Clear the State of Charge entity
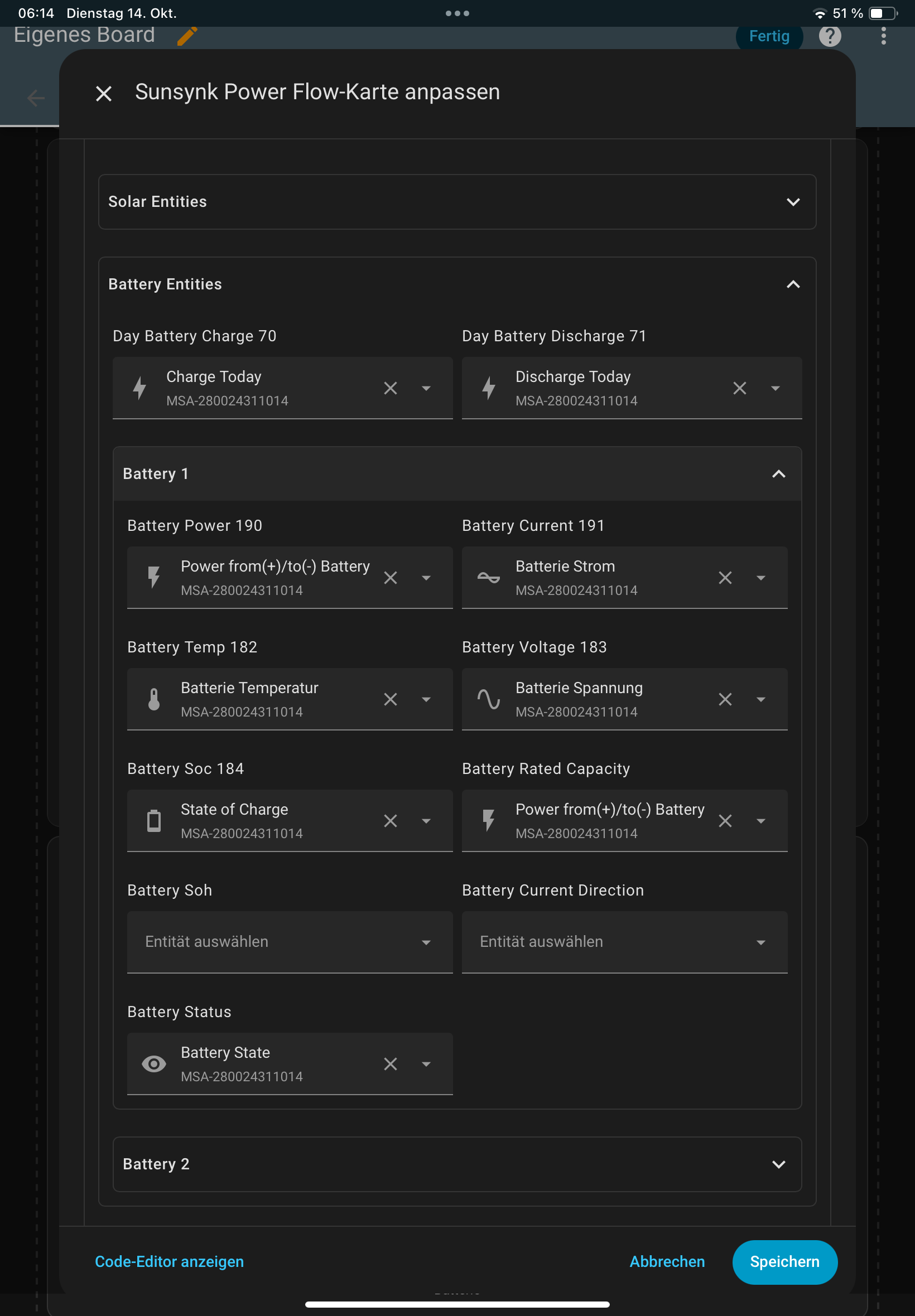This screenshot has width=915, height=1316. click(391, 821)
